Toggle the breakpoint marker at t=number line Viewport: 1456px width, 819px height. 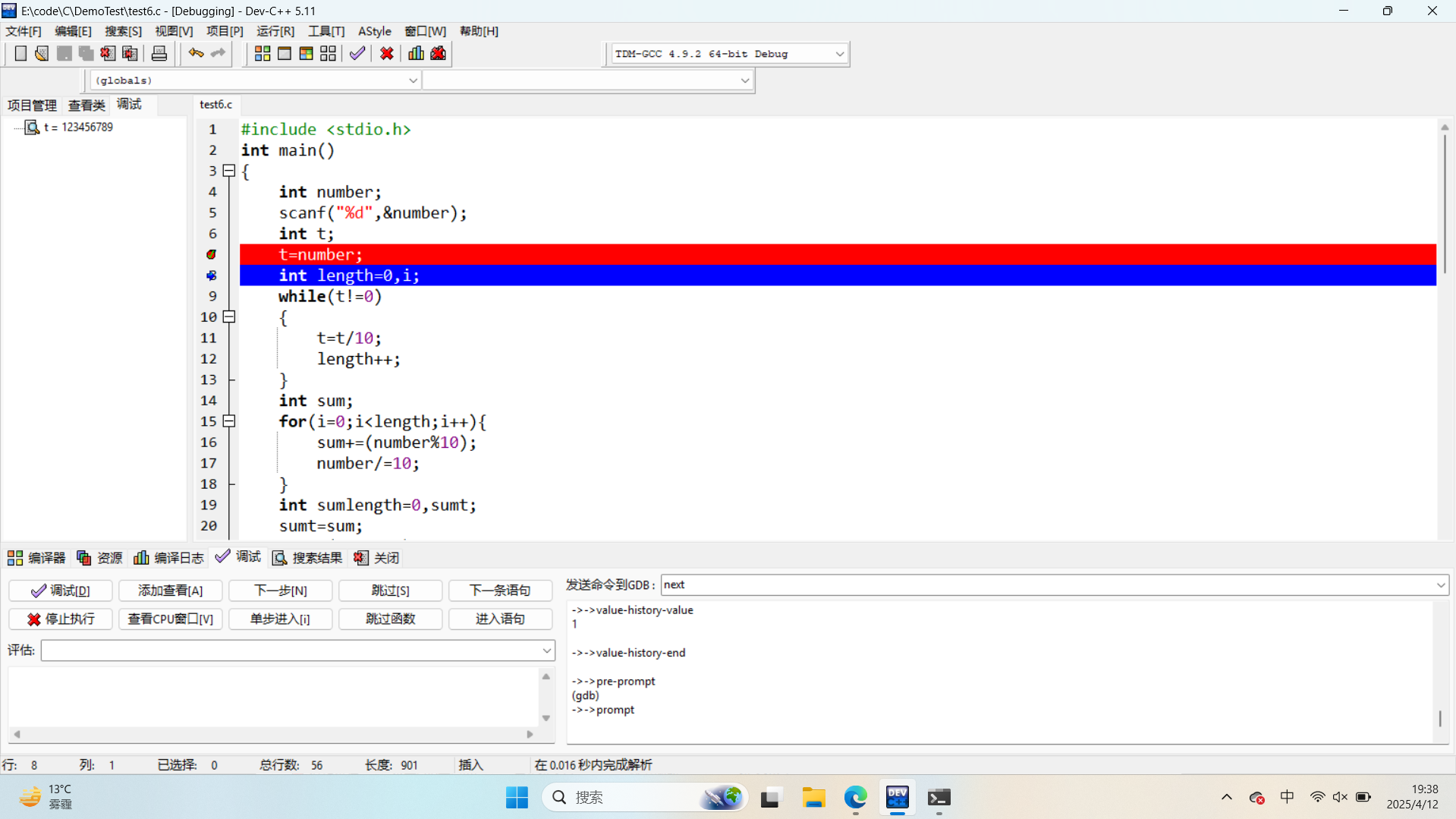pos(212,254)
